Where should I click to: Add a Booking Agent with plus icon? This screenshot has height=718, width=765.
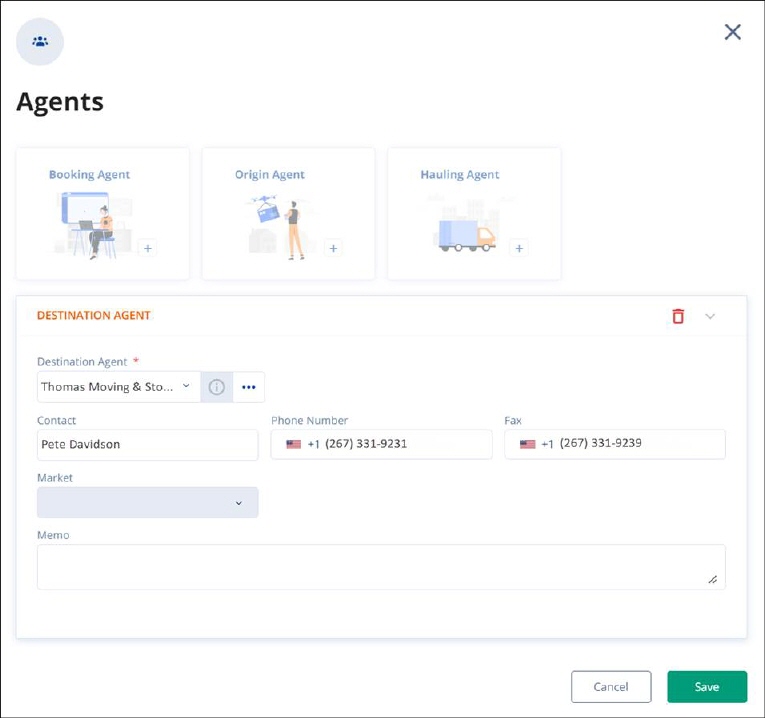pyautogui.click(x=148, y=248)
